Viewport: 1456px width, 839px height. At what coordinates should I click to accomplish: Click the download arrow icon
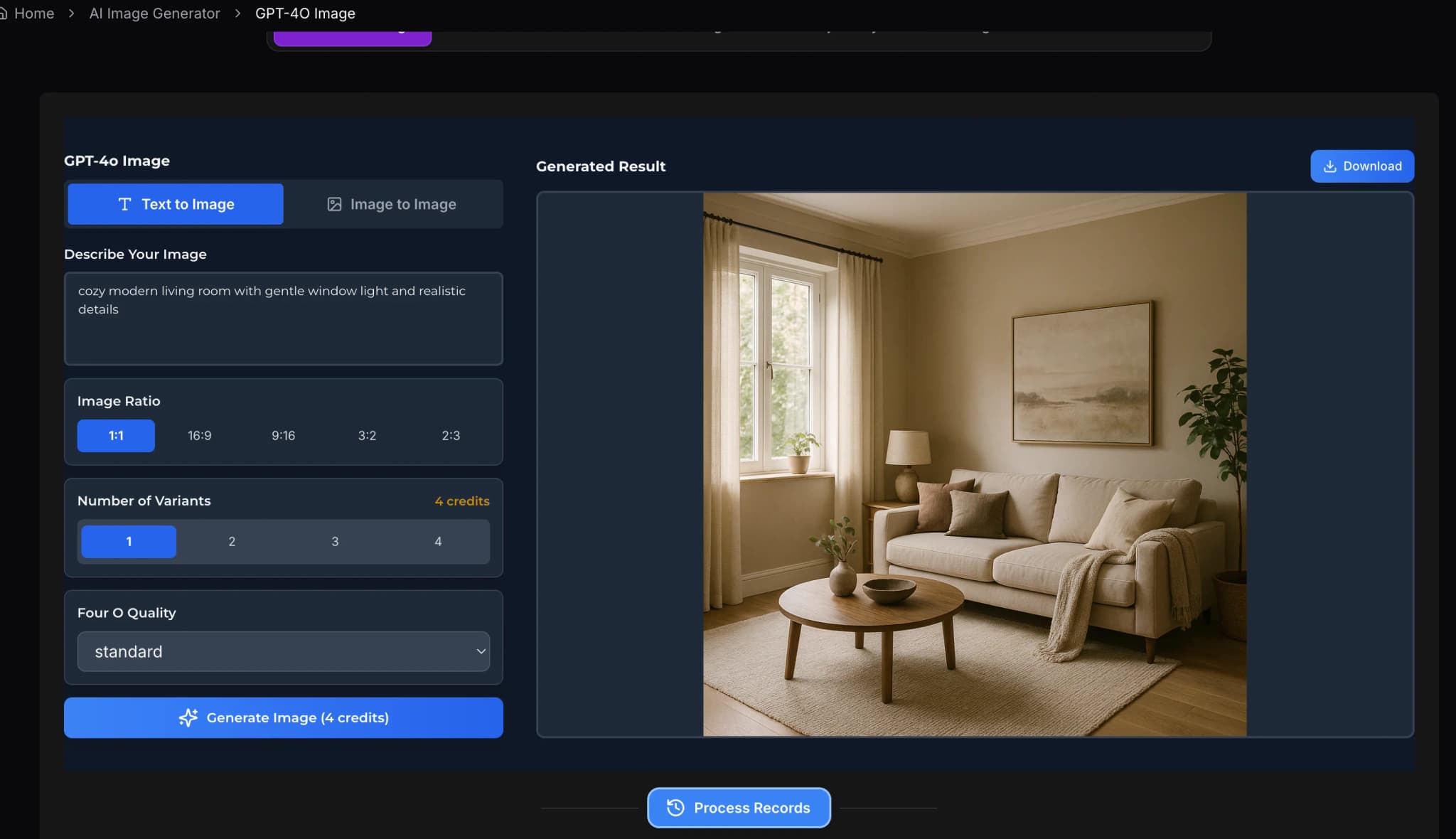[x=1329, y=166]
